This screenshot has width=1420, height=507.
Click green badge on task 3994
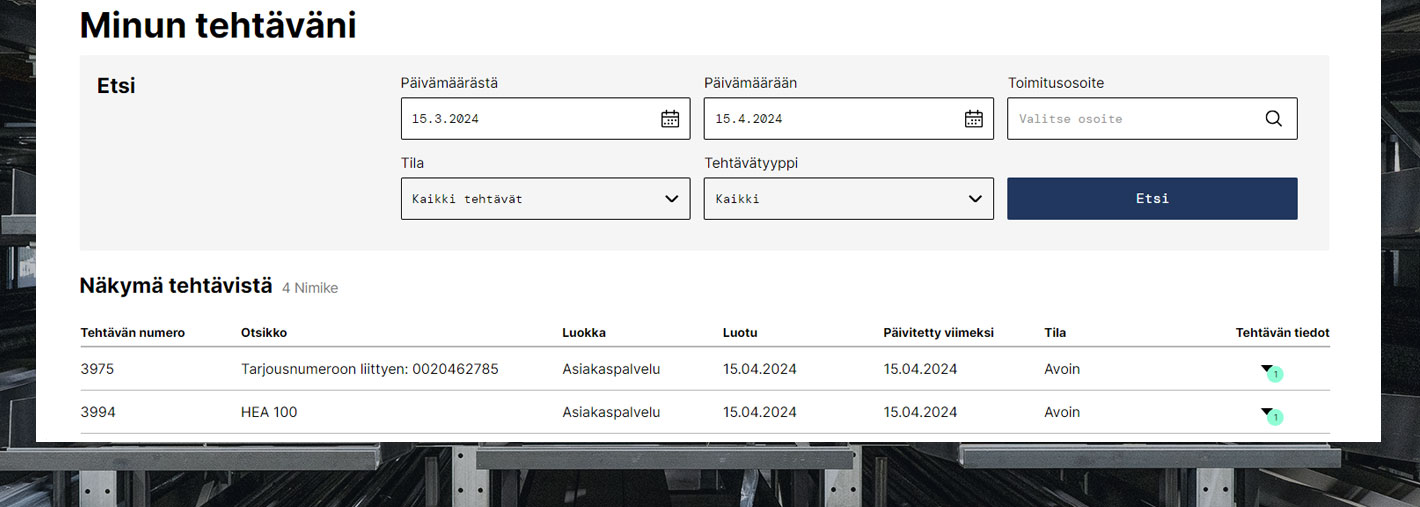1275,417
